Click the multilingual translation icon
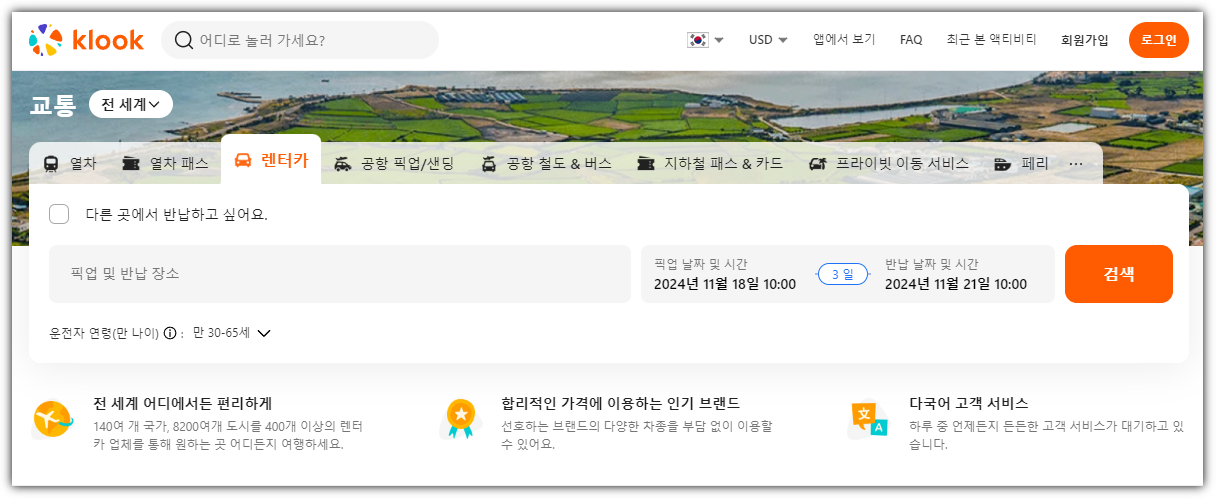This screenshot has width=1216, height=499. [867, 419]
